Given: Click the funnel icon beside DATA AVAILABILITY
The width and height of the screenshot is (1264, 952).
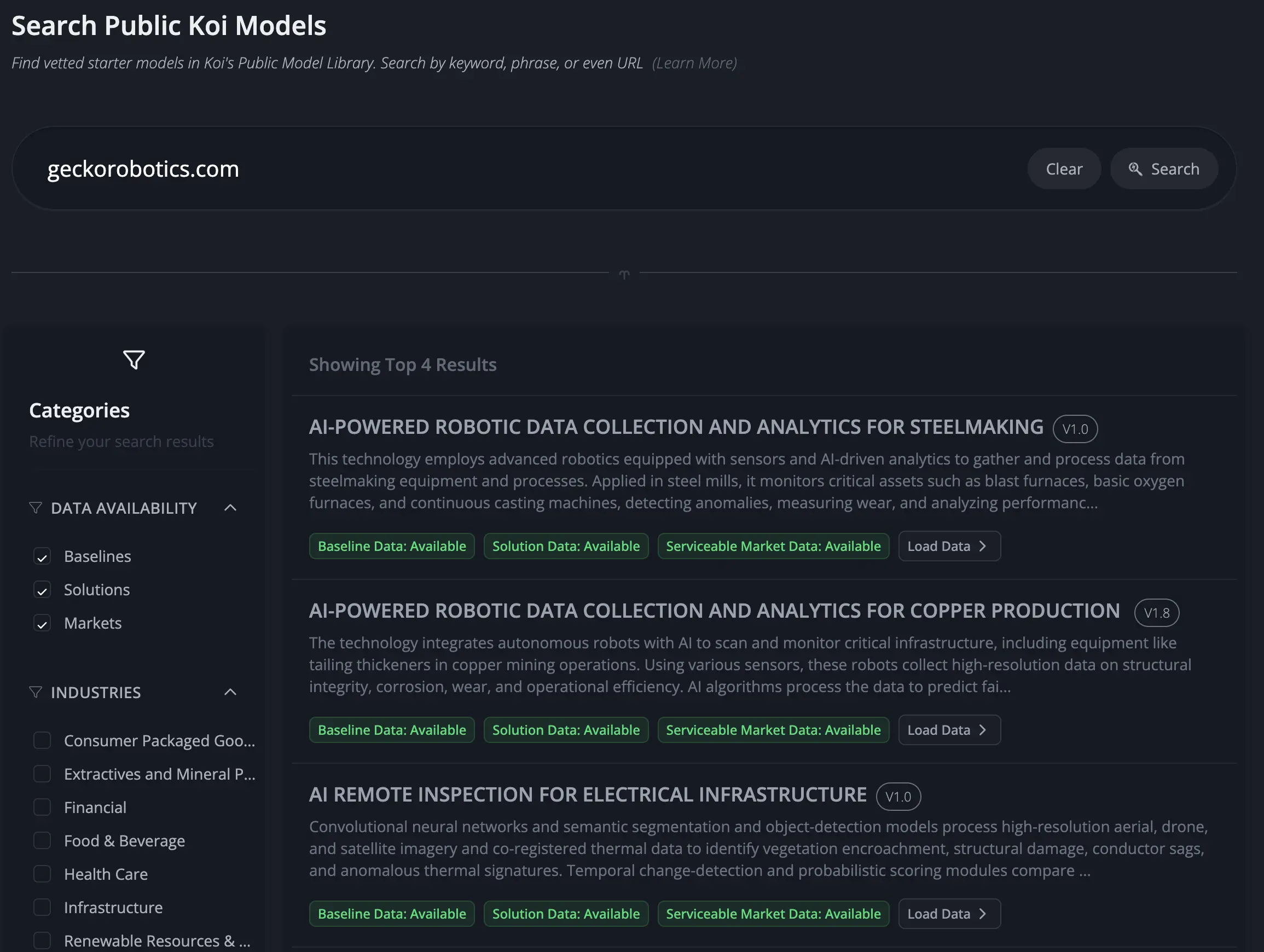Looking at the screenshot, I should [35, 507].
